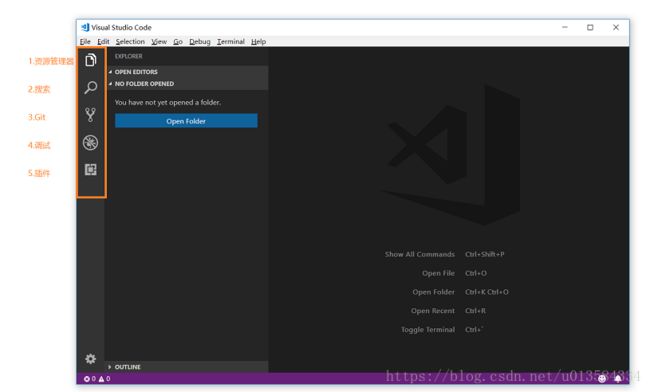Open the File menu
Image resolution: width=650 pixels, height=392 pixels.
pyautogui.click(x=85, y=41)
